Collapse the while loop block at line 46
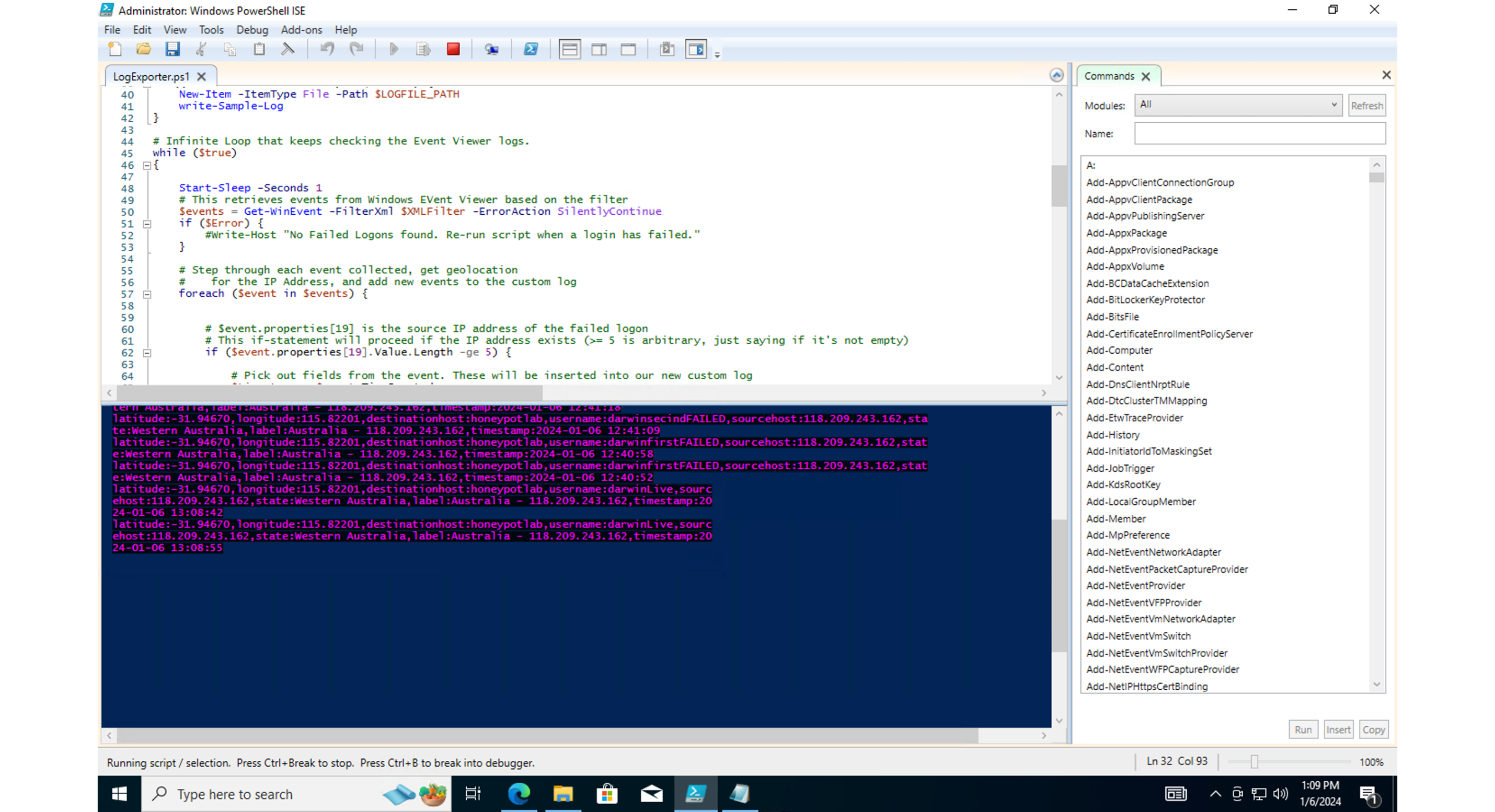Image resolution: width=1495 pixels, height=812 pixels. tap(147, 165)
